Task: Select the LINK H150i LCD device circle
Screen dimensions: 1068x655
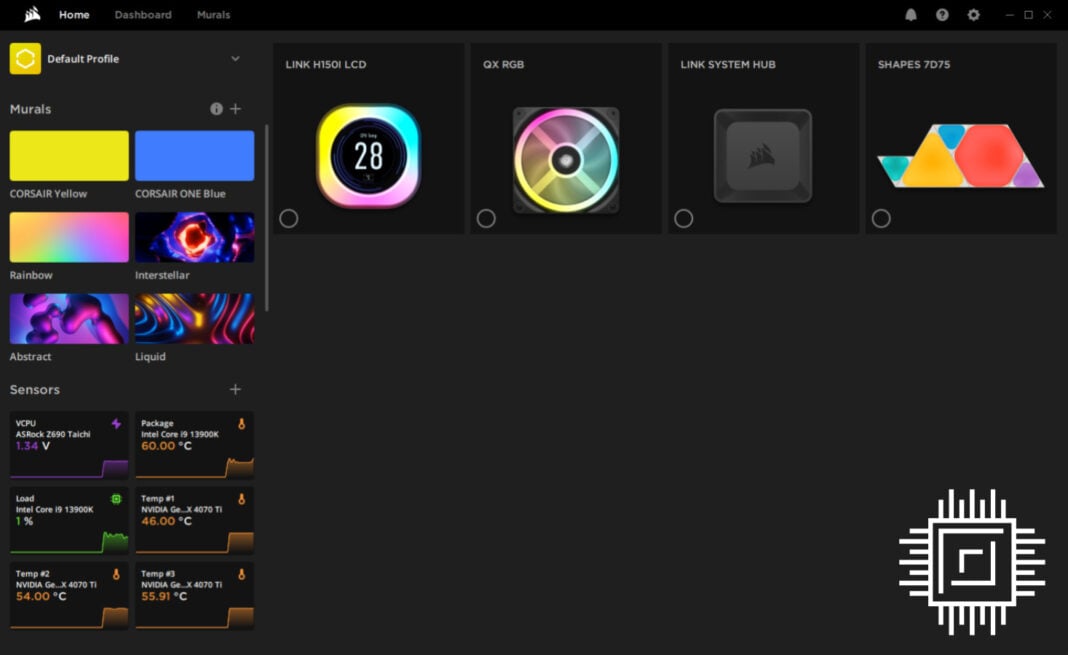Action: pos(289,218)
